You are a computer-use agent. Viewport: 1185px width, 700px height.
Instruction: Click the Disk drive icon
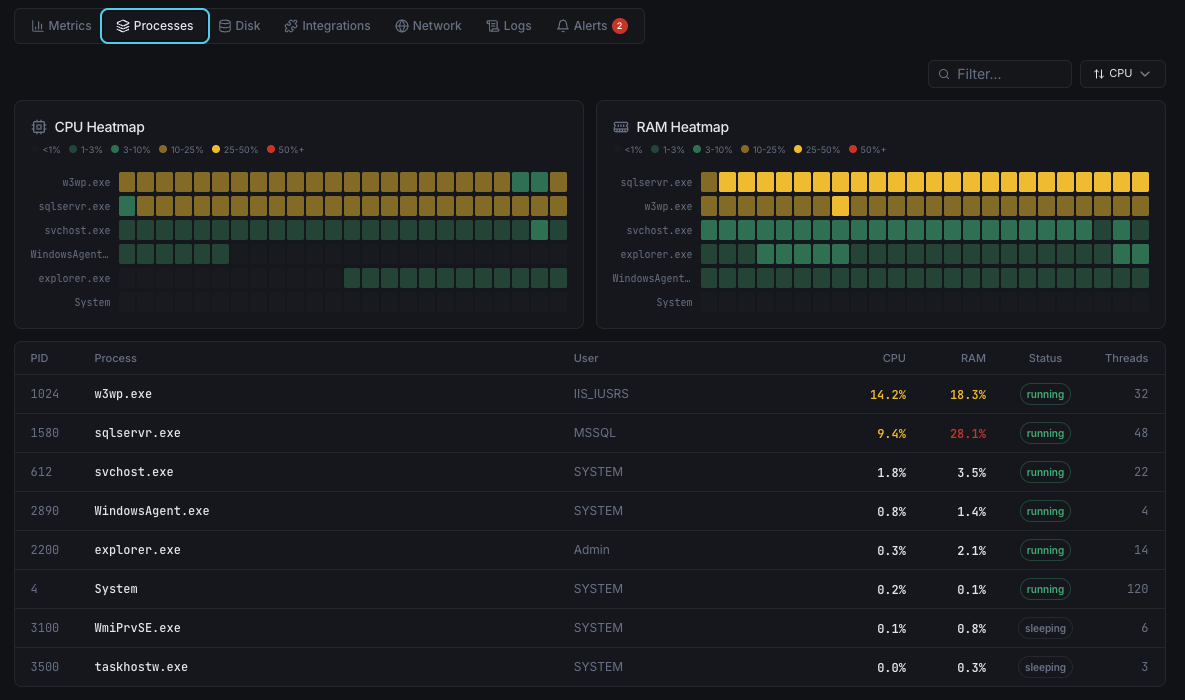tap(225, 26)
